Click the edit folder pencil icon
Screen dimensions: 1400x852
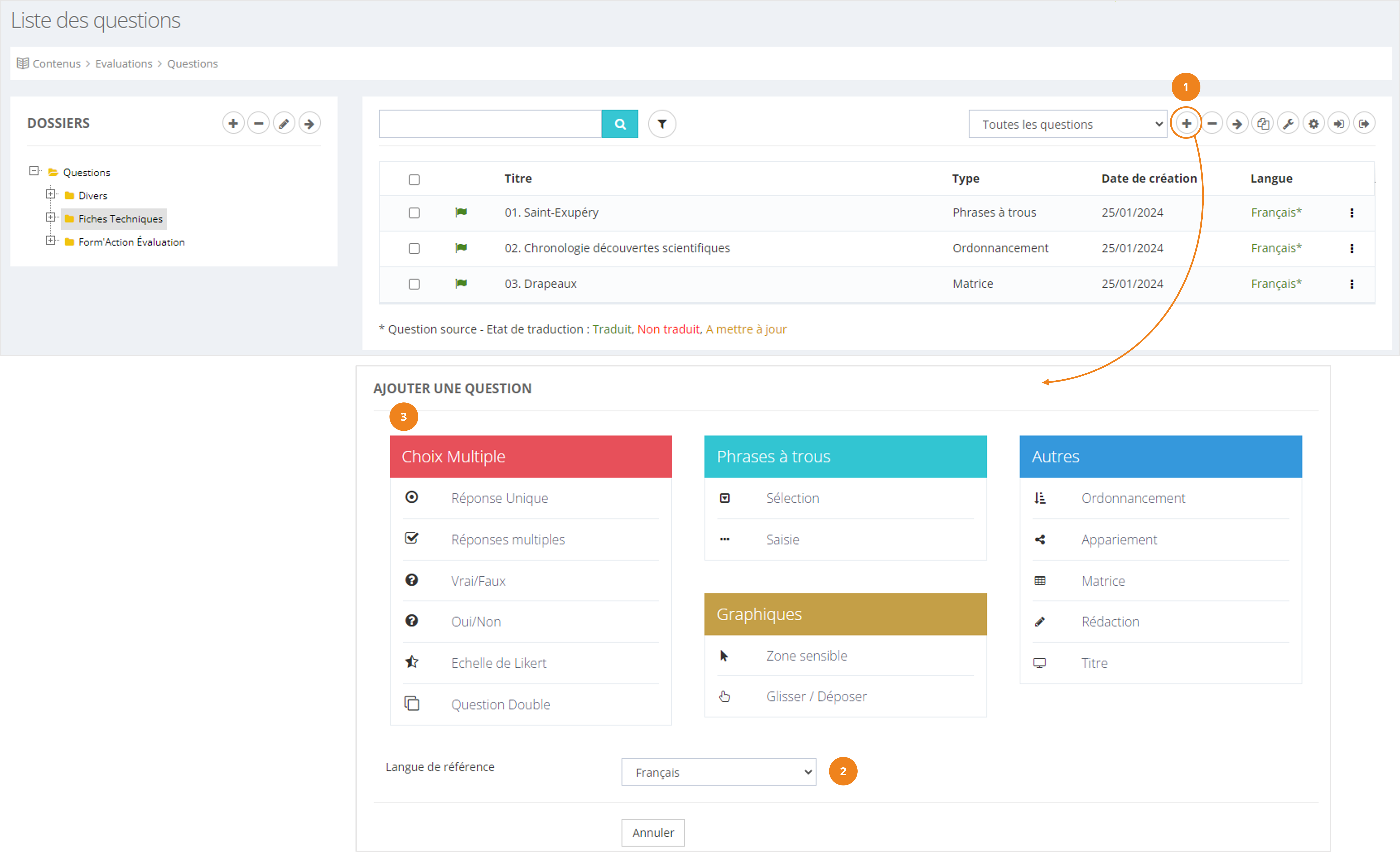tap(283, 123)
